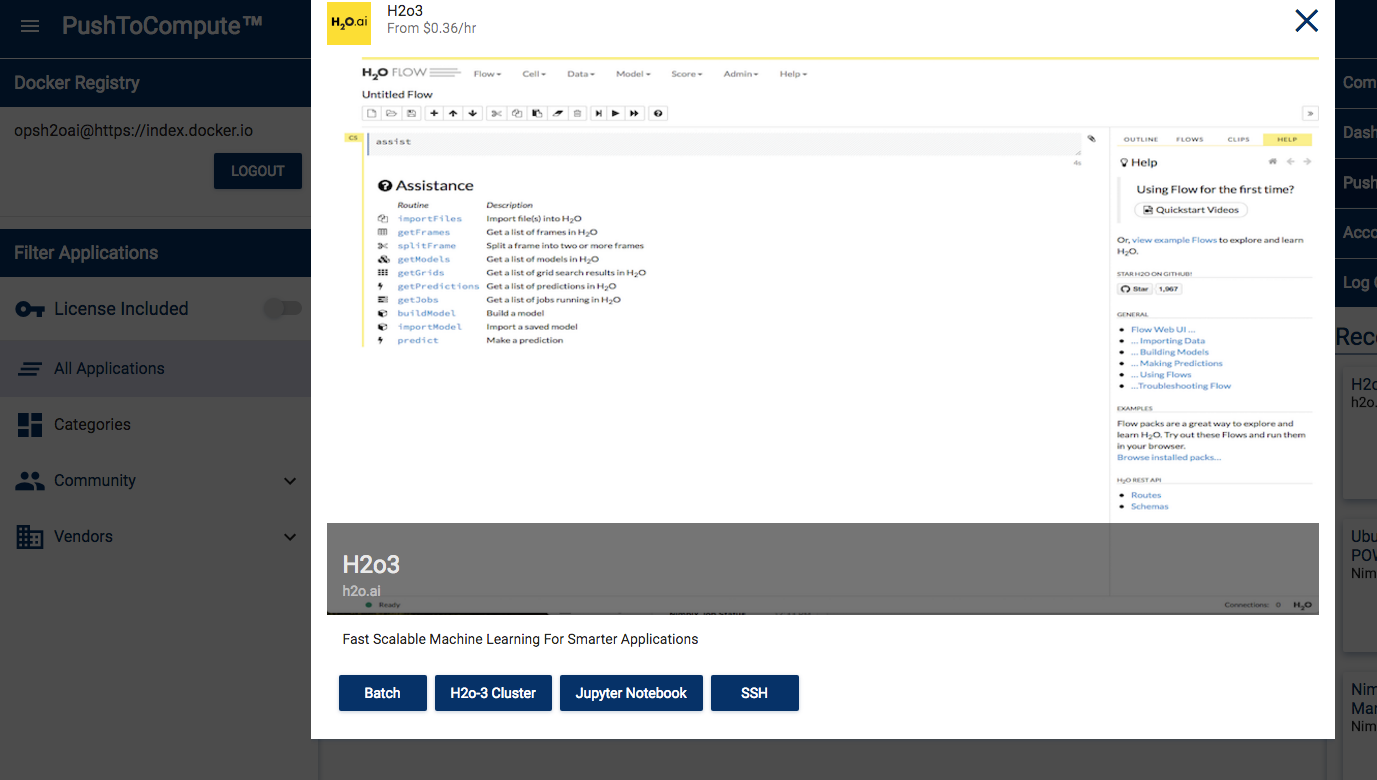Click the Community people icon
Image resolution: width=1377 pixels, height=780 pixels.
click(30, 481)
